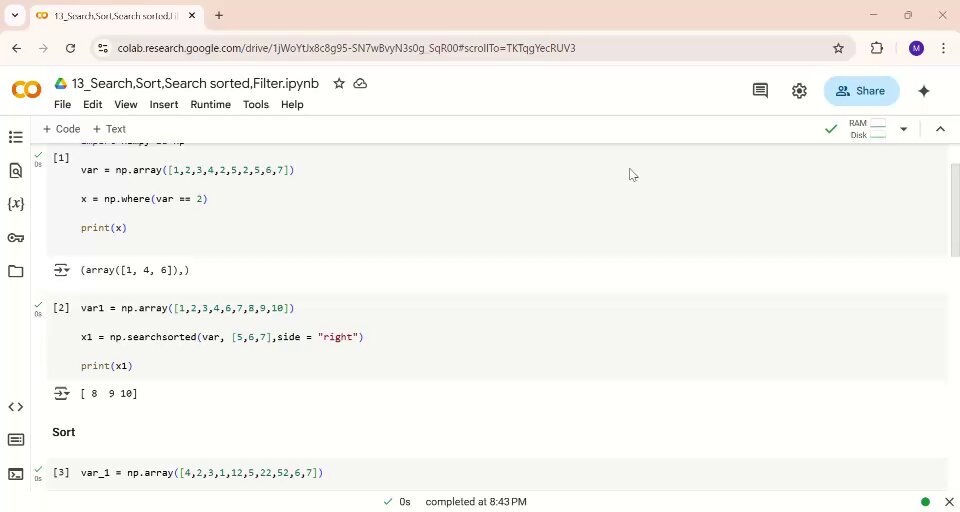960x512 pixels.
Task: Click the RAM Disk usage indicator
Action: pyautogui.click(x=868, y=129)
